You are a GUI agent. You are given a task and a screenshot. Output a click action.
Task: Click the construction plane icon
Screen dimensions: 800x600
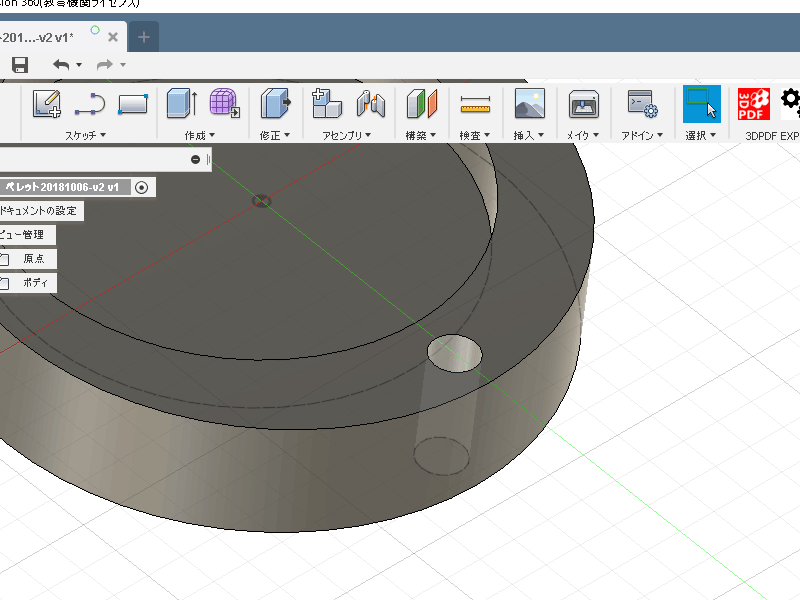click(x=422, y=103)
